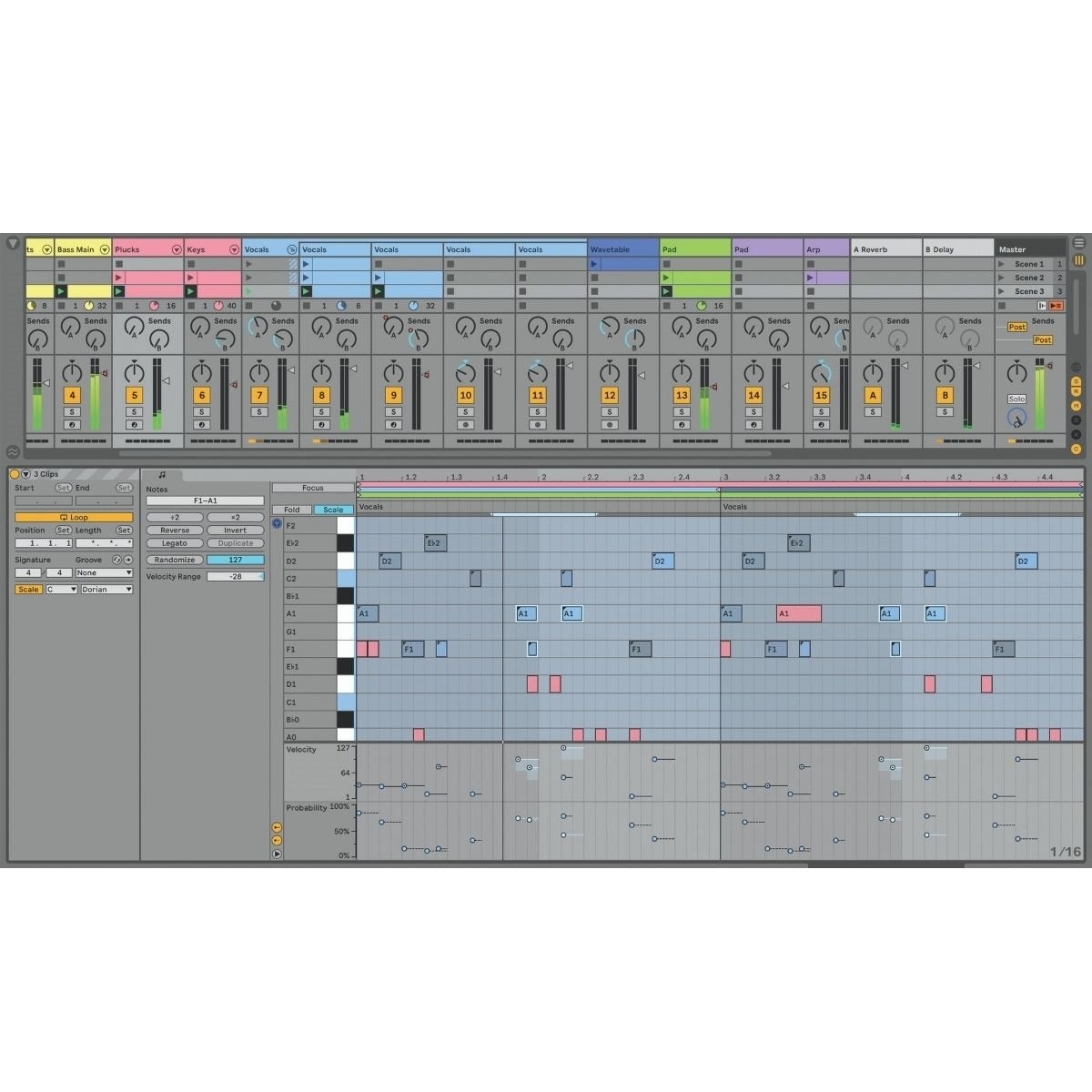Click the M icon on the right edge to hide the Mixer section
The height and width of the screenshot is (1092, 1092).
click(x=1077, y=406)
